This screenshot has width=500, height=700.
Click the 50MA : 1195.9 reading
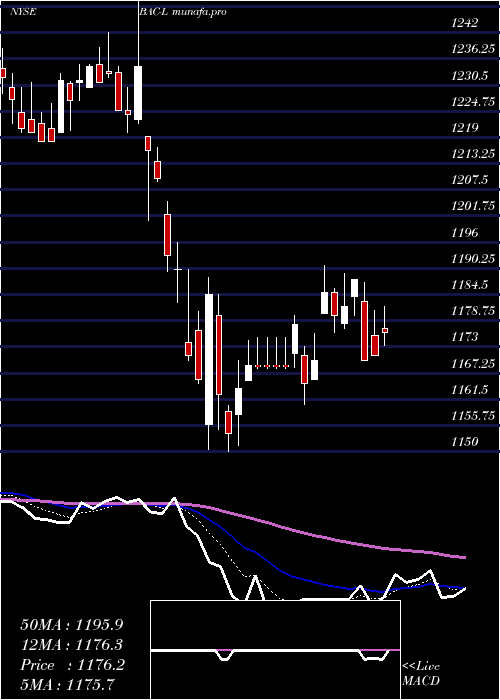pyautogui.click(x=72, y=625)
